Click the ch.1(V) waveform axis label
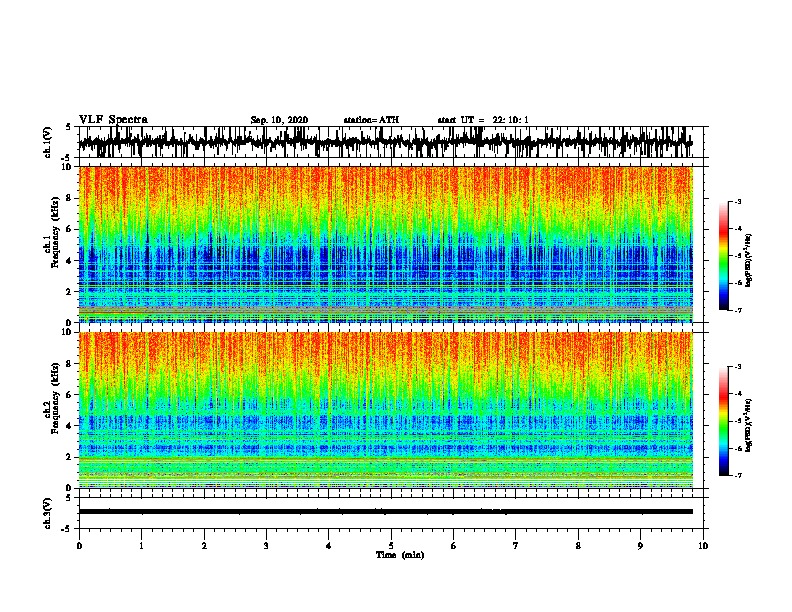Screen dimensions: 792x612 pos(48,142)
